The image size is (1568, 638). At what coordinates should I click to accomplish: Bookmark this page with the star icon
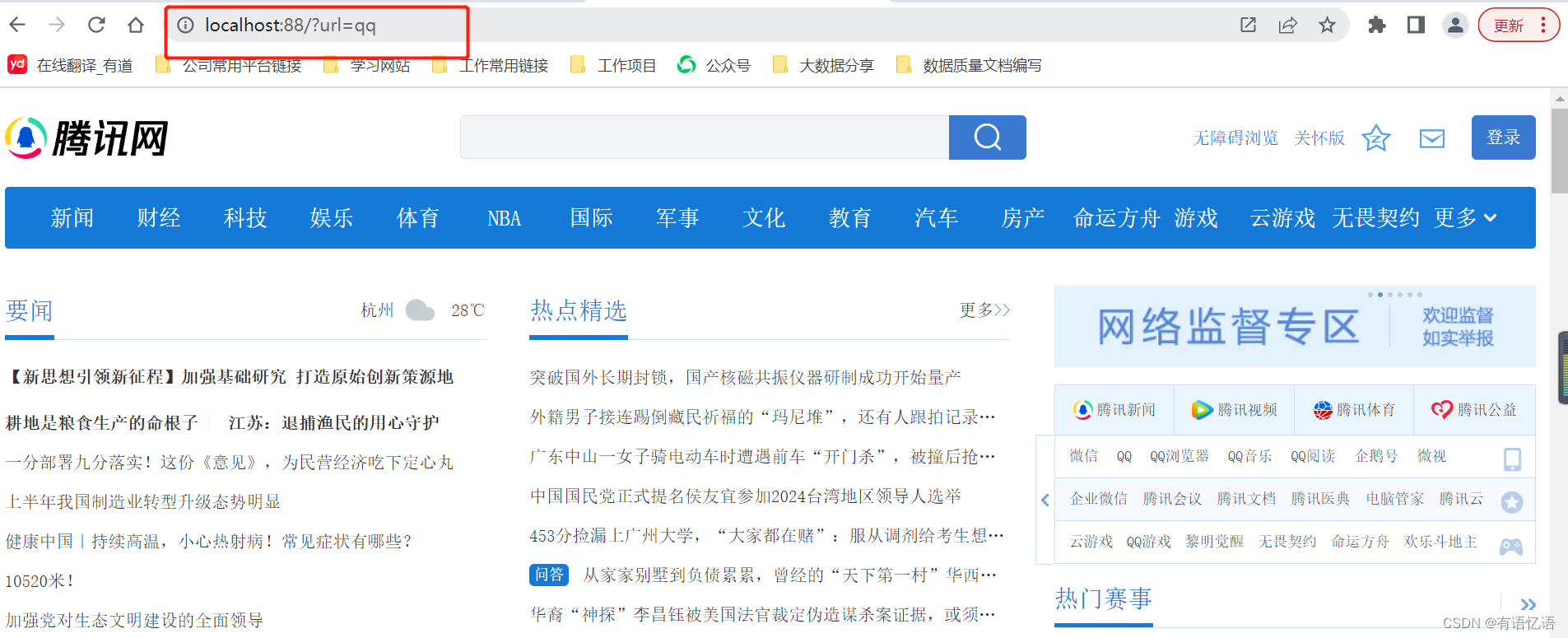point(1327,25)
